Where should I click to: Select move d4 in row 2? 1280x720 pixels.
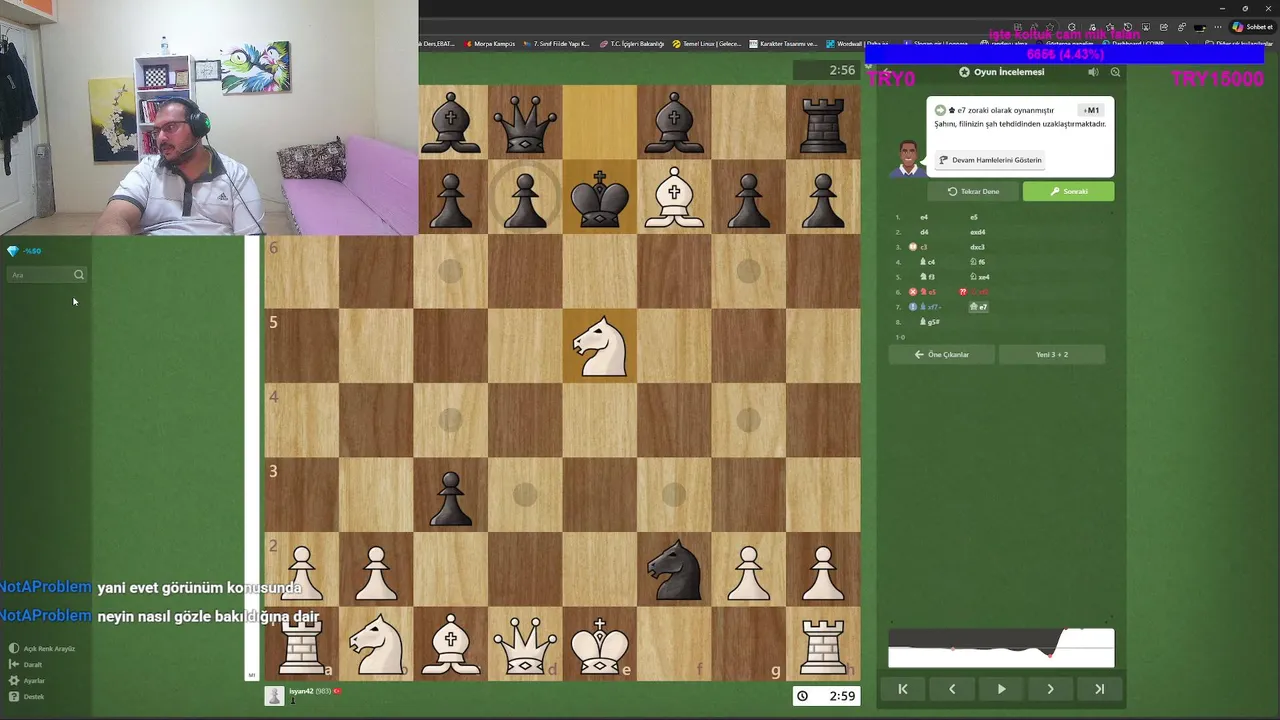click(x=924, y=232)
